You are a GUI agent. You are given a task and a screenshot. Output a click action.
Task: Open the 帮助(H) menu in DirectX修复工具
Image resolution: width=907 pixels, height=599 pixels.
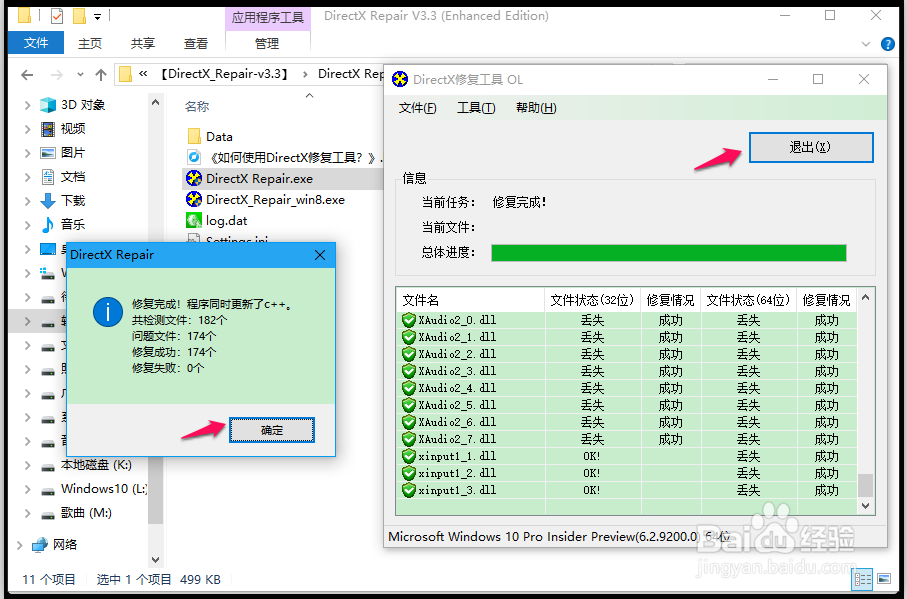click(536, 108)
